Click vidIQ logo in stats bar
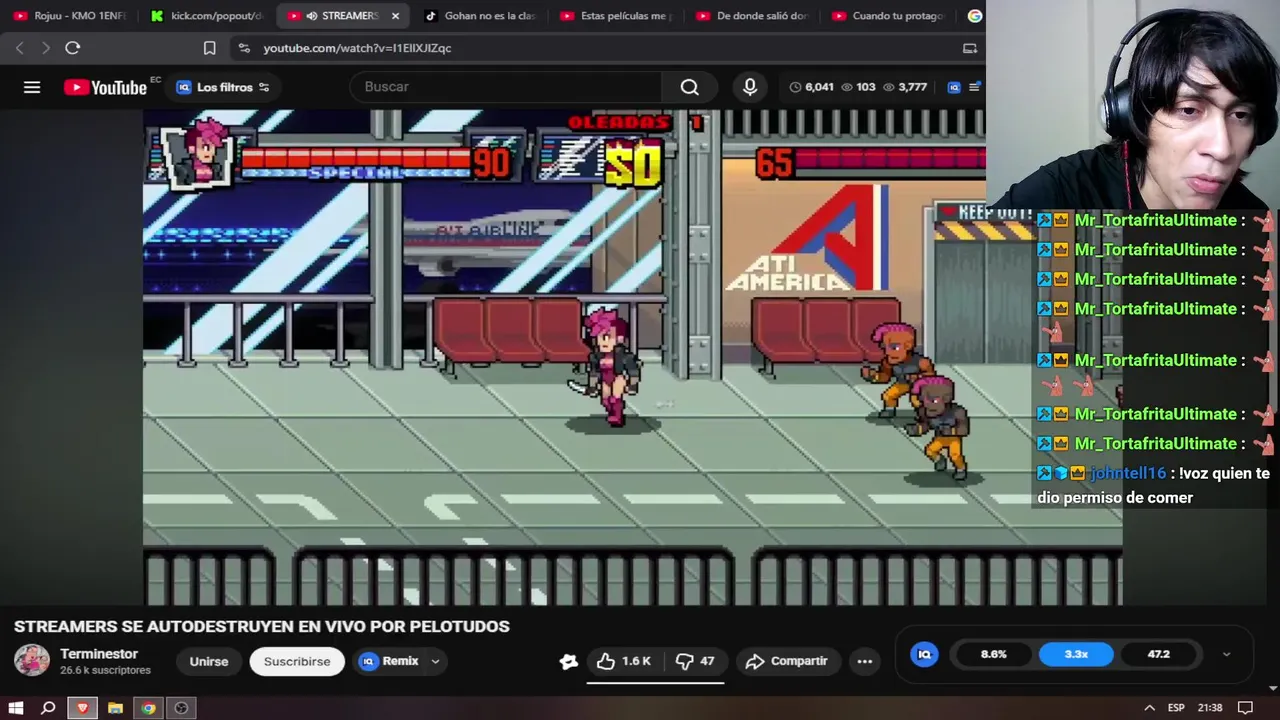Image resolution: width=1280 pixels, height=720 pixels. pos(924,654)
